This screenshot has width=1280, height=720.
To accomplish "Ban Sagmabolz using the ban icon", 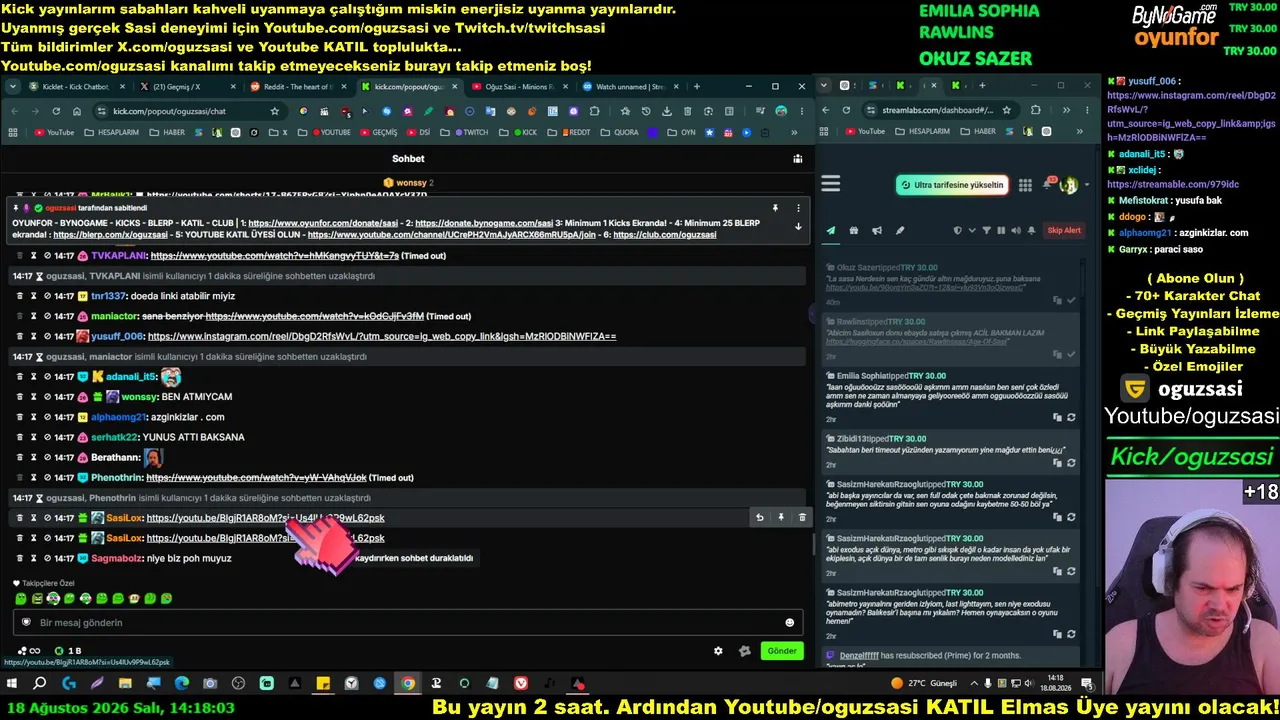I will coord(47,558).
